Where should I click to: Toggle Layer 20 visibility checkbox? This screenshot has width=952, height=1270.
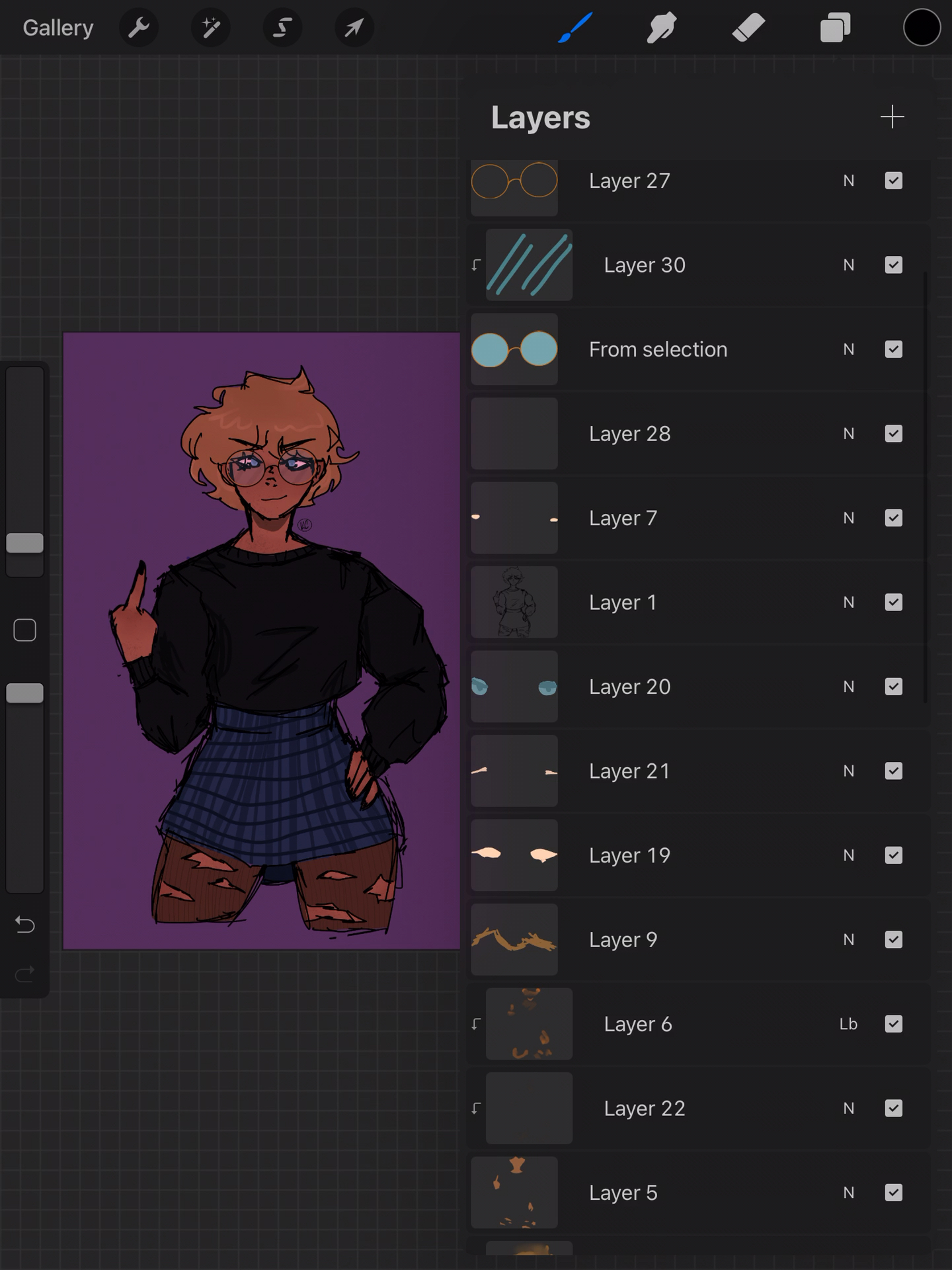point(893,687)
